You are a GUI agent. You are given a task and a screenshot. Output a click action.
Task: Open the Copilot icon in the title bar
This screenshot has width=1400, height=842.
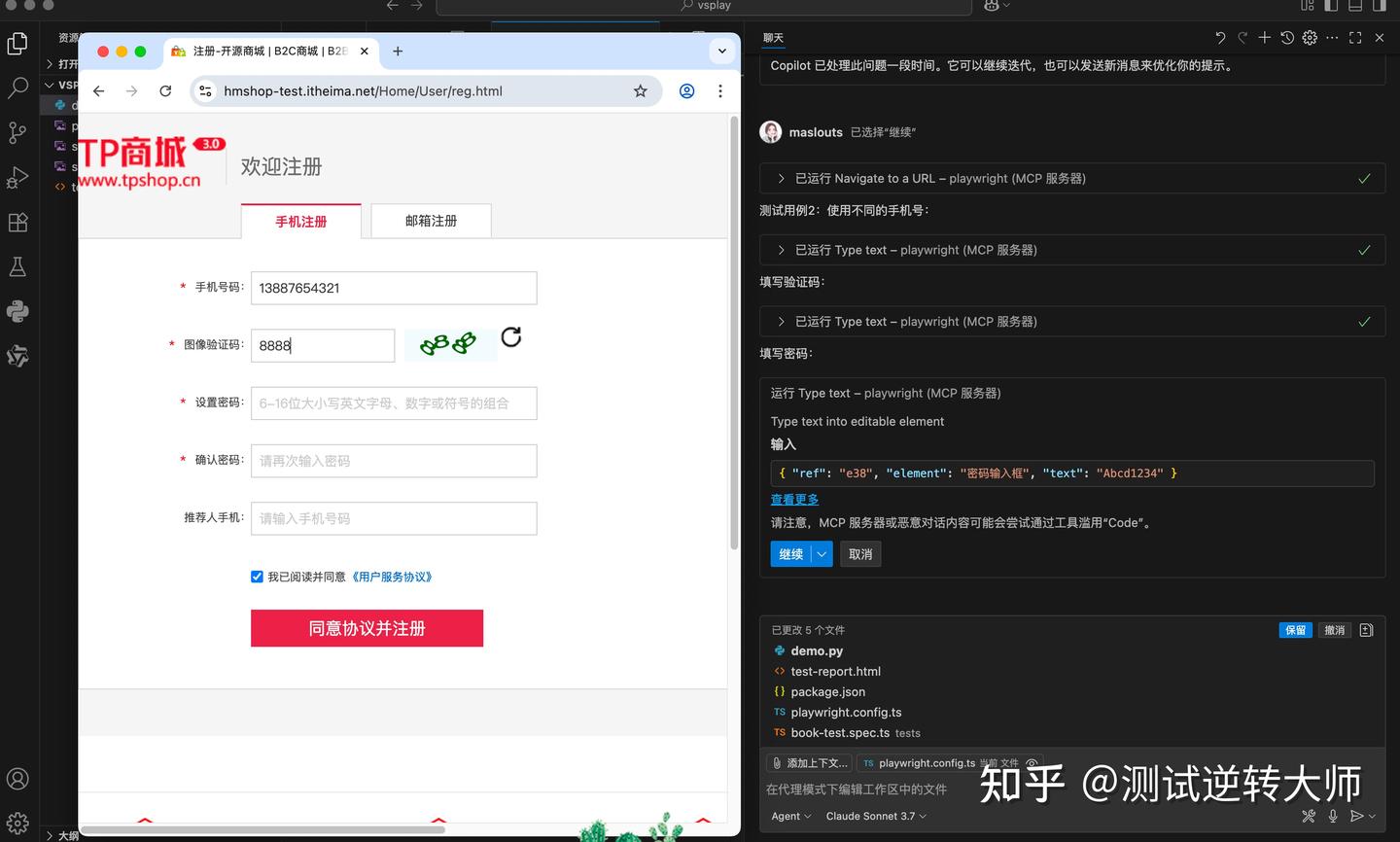tap(992, 6)
